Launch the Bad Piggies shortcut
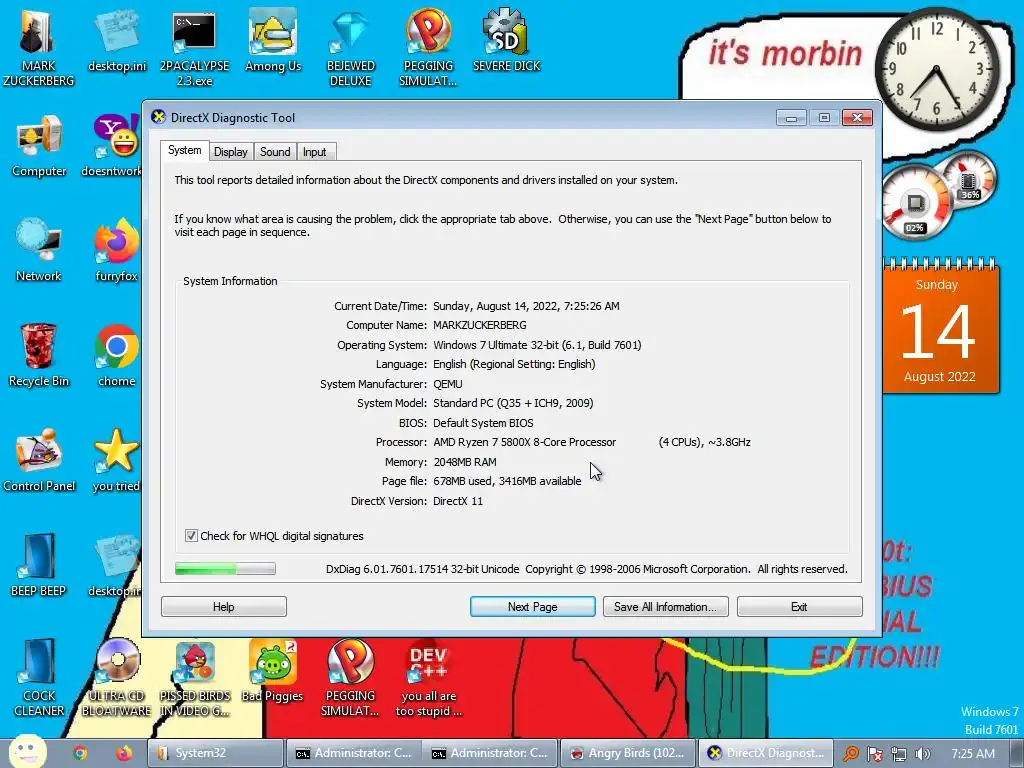 (272, 671)
